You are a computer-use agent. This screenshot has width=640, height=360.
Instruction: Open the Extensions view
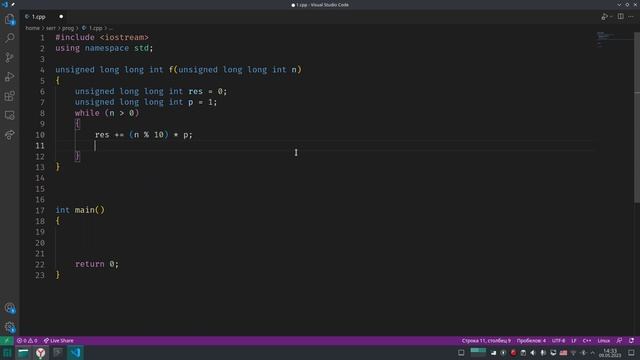coord(9,96)
